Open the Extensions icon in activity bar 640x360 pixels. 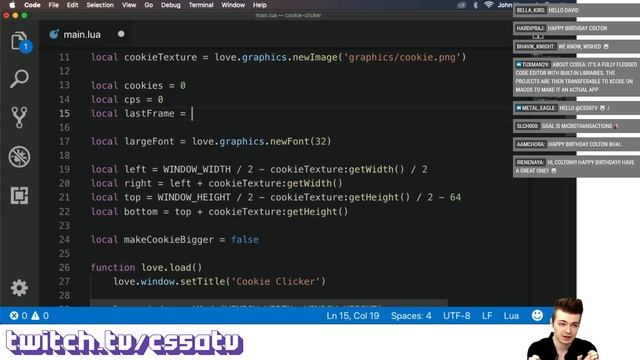pyautogui.click(x=19, y=195)
